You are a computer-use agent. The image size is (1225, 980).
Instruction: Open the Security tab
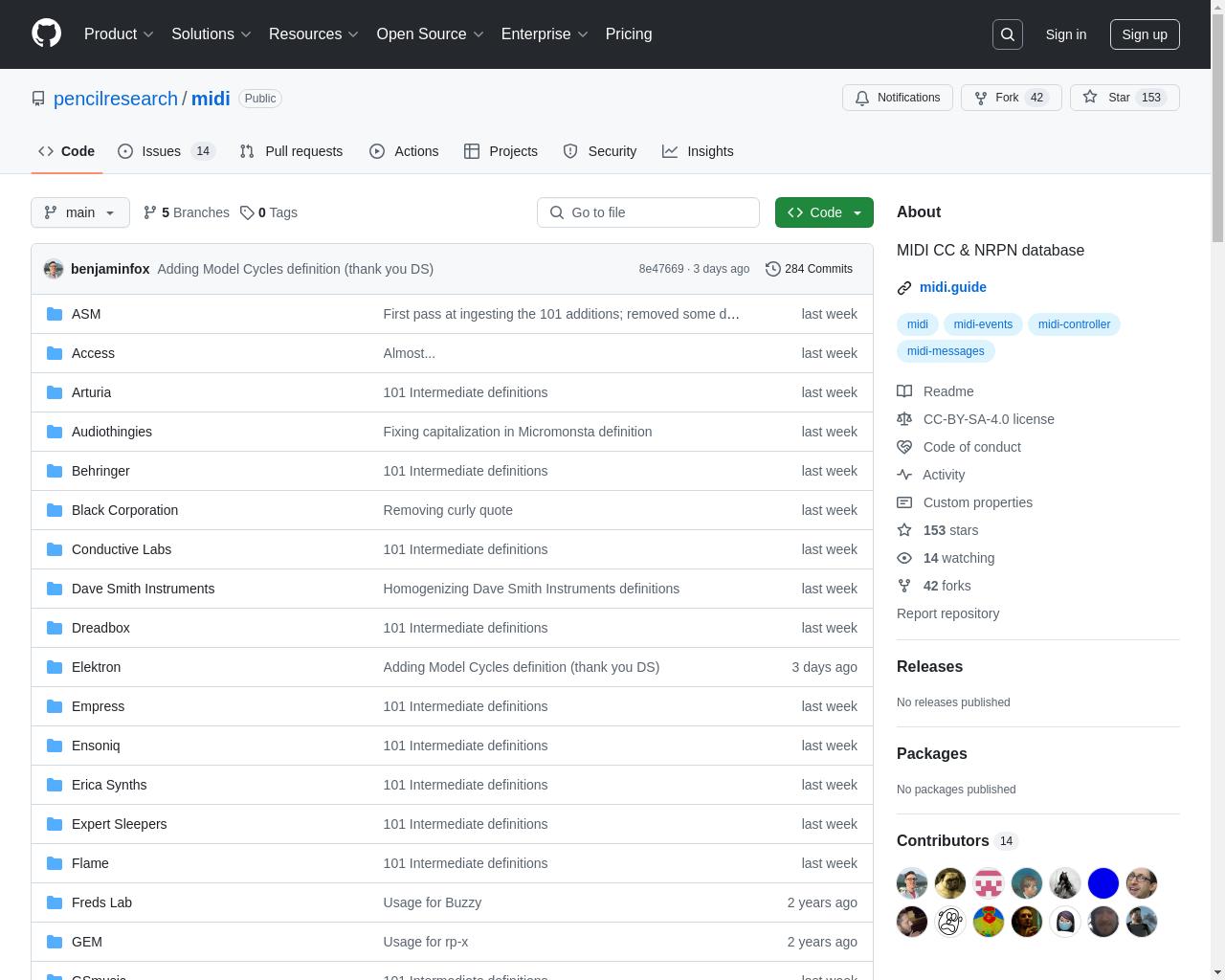(x=600, y=151)
